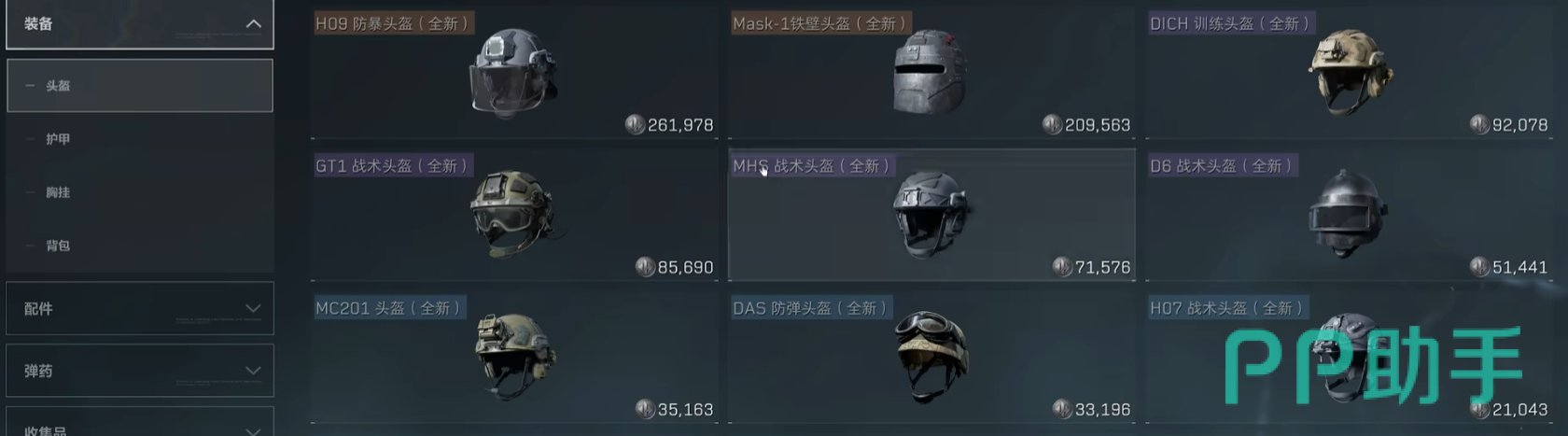Pick the DICH 训练头盔 helmet image
Viewport: 1568px width, 436px height.
[1351, 72]
